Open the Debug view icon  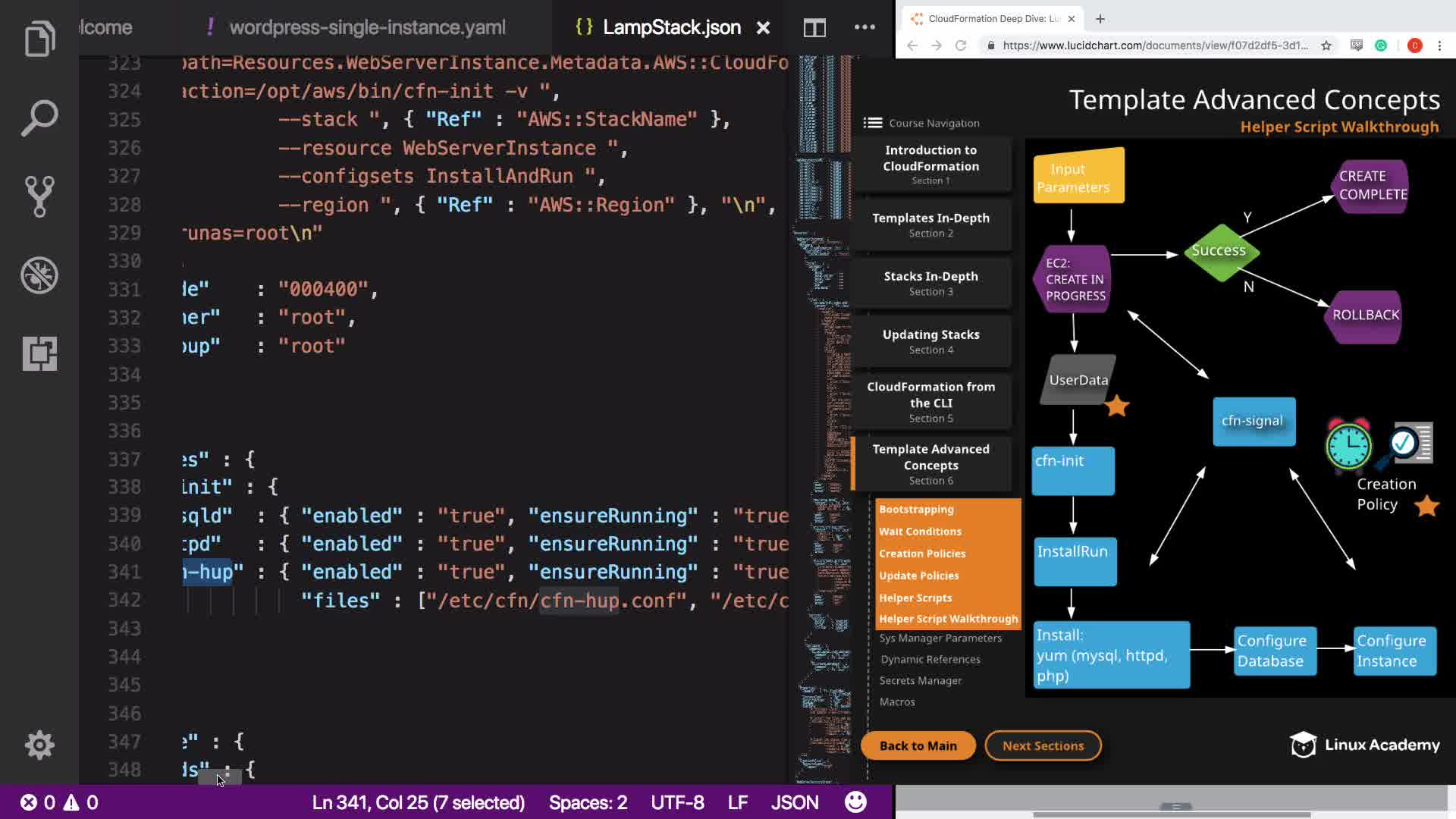(39, 275)
